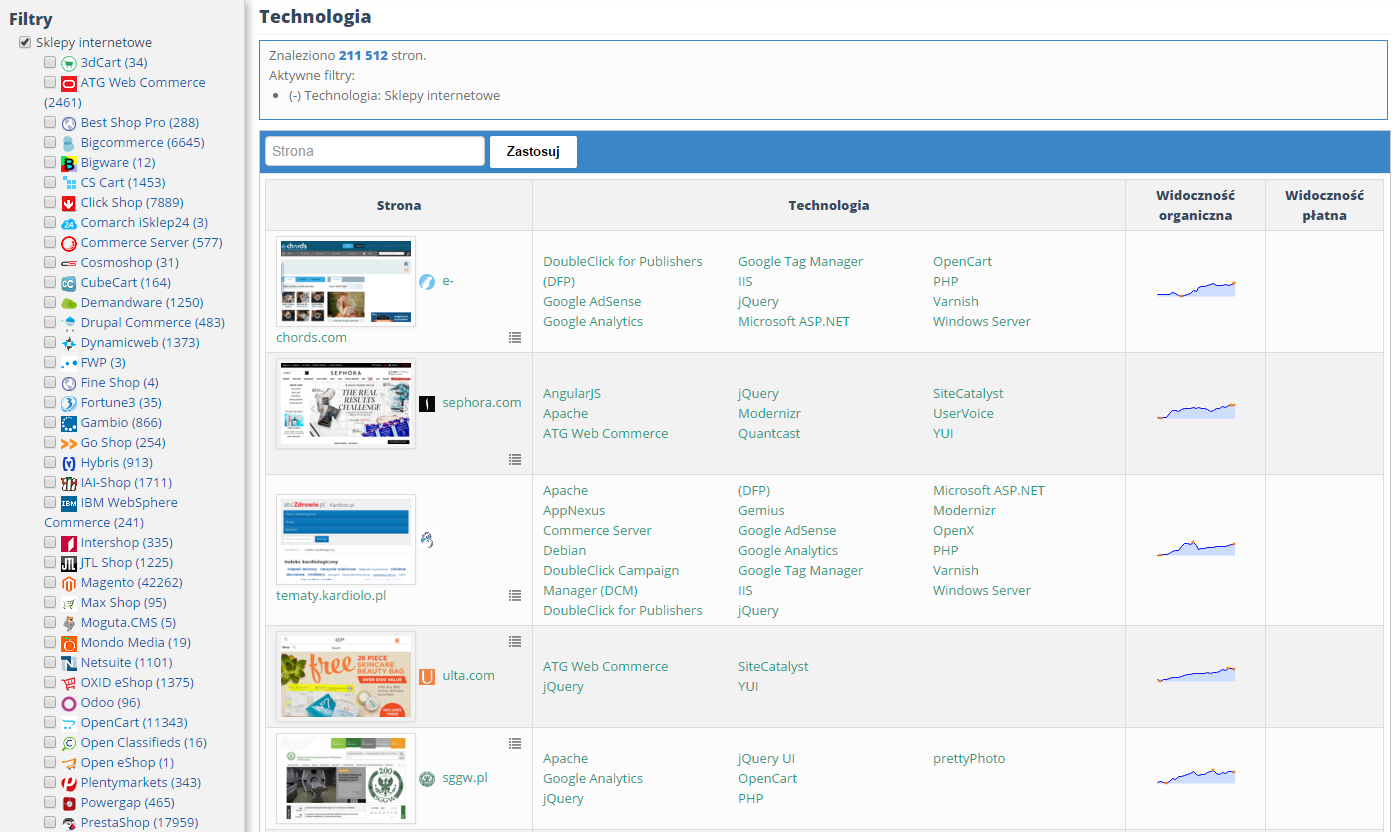Click the Bigcommerce icon in filters
The image size is (1399, 832).
click(x=69, y=143)
